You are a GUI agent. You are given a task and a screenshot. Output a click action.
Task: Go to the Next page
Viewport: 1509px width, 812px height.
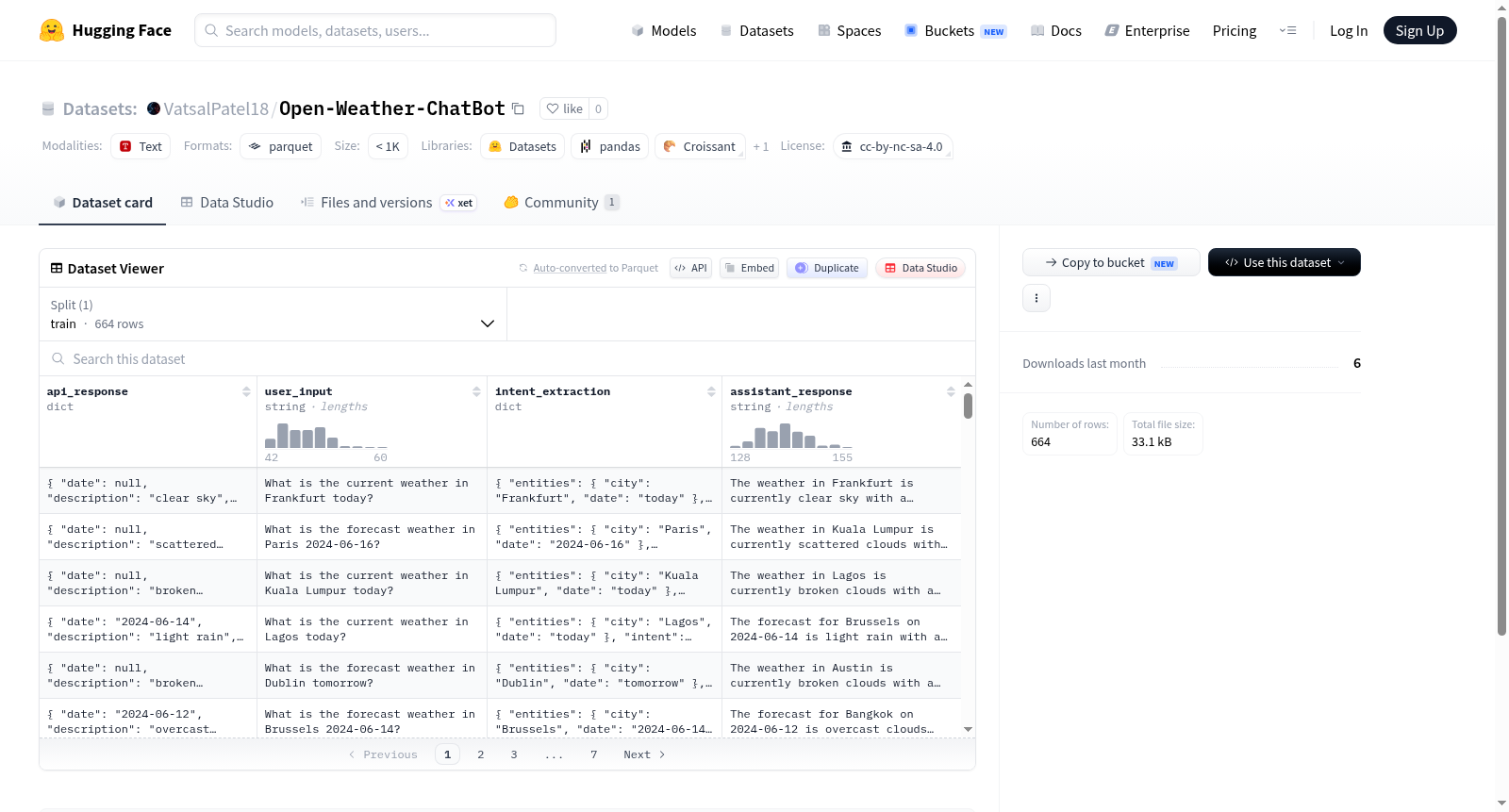click(x=644, y=754)
